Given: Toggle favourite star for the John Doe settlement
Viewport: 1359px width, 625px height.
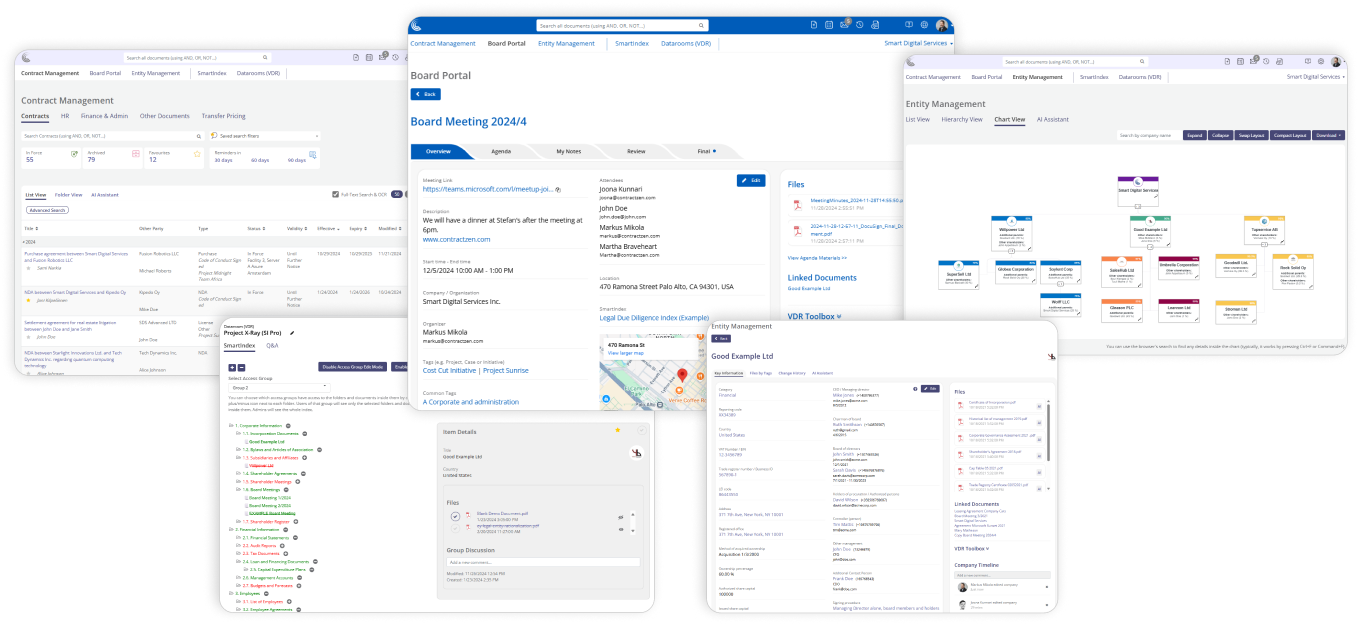Looking at the screenshot, I should (29, 337).
